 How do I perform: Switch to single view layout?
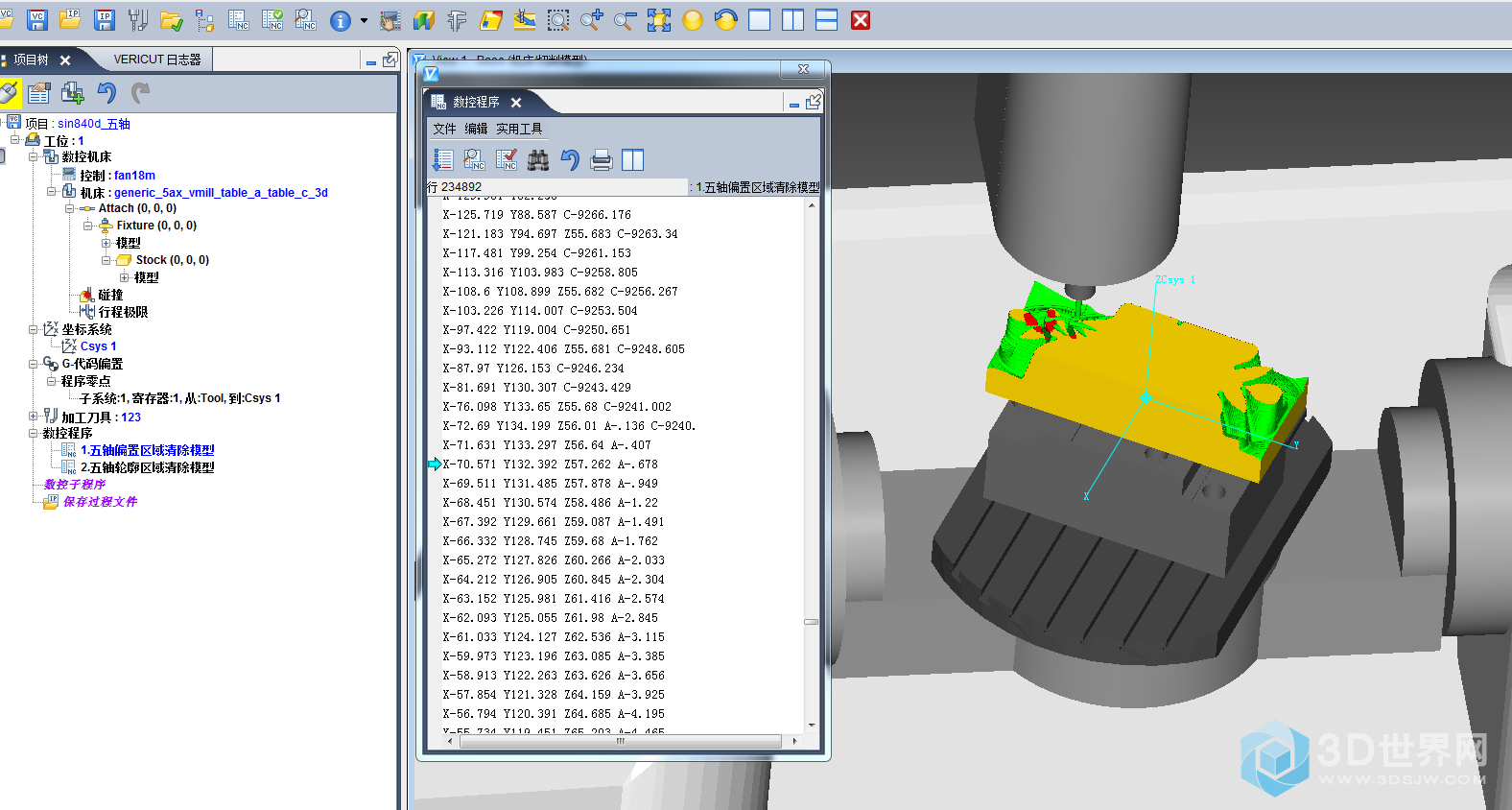coord(760,19)
